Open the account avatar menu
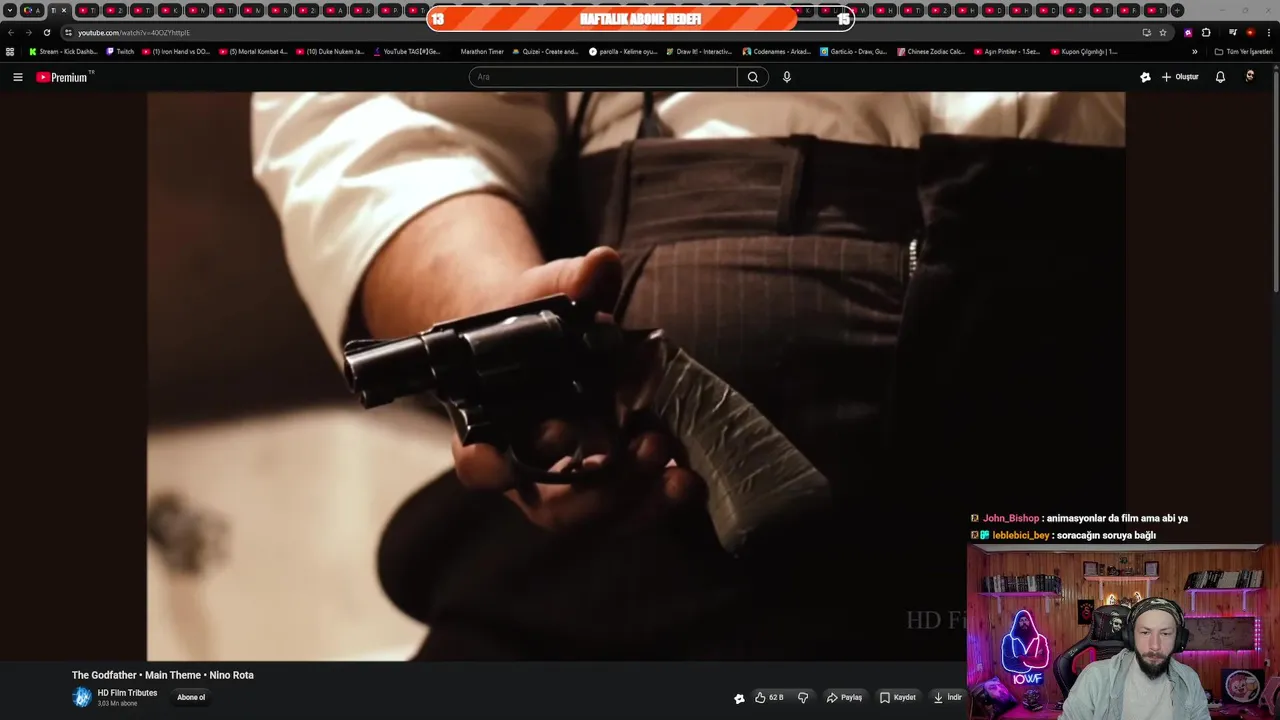This screenshot has height=720, width=1280. (1250, 76)
